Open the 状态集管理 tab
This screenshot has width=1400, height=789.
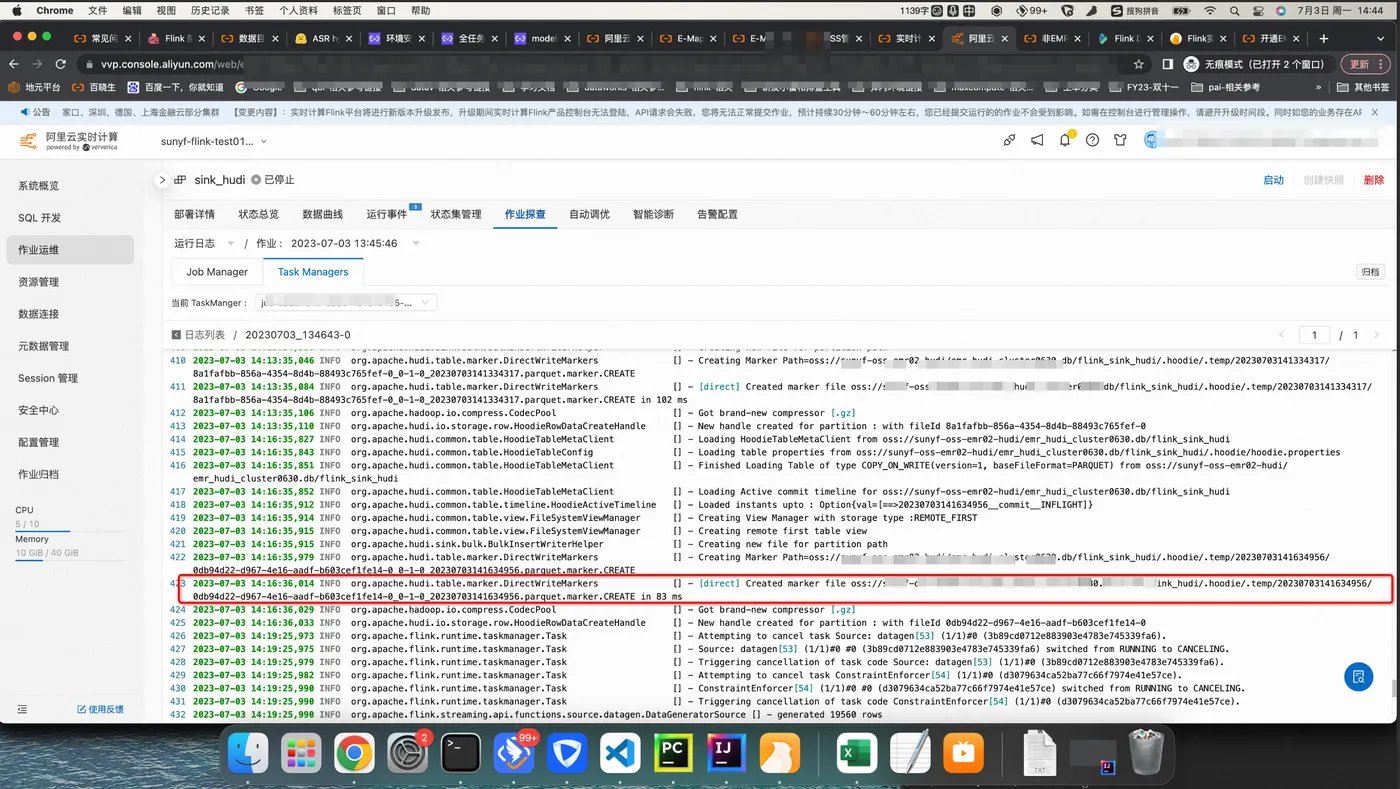tap(456, 214)
